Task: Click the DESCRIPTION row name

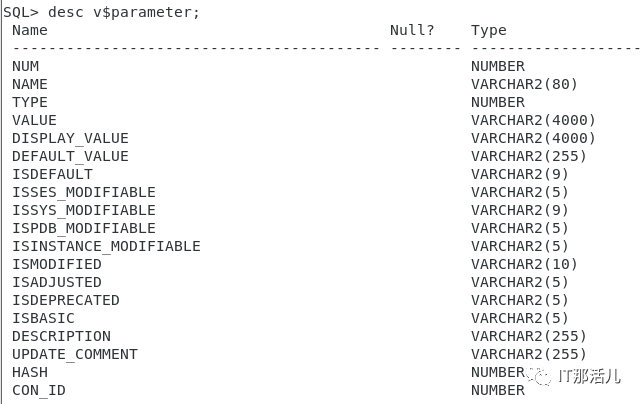Action: 61,336
